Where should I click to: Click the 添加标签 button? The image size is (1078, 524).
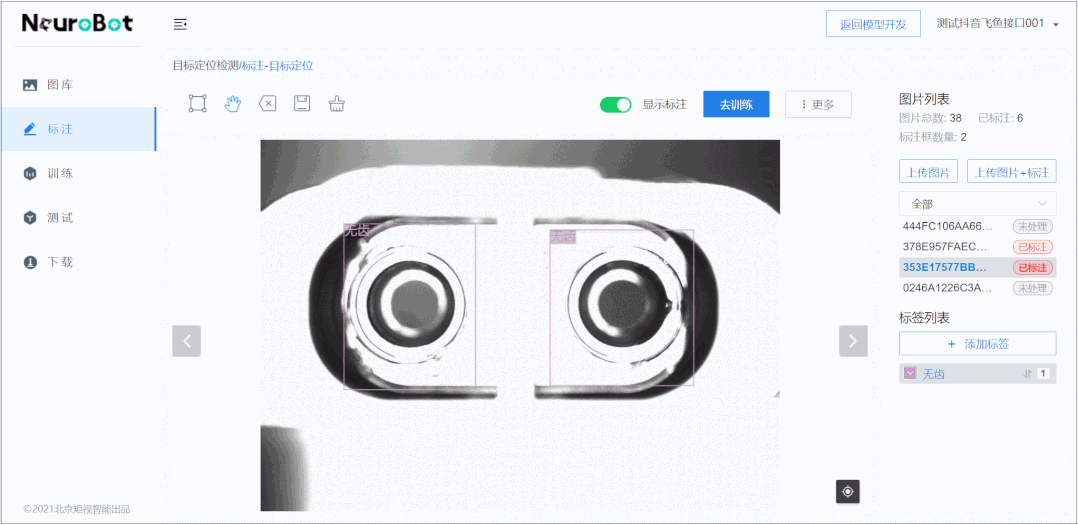[977, 344]
